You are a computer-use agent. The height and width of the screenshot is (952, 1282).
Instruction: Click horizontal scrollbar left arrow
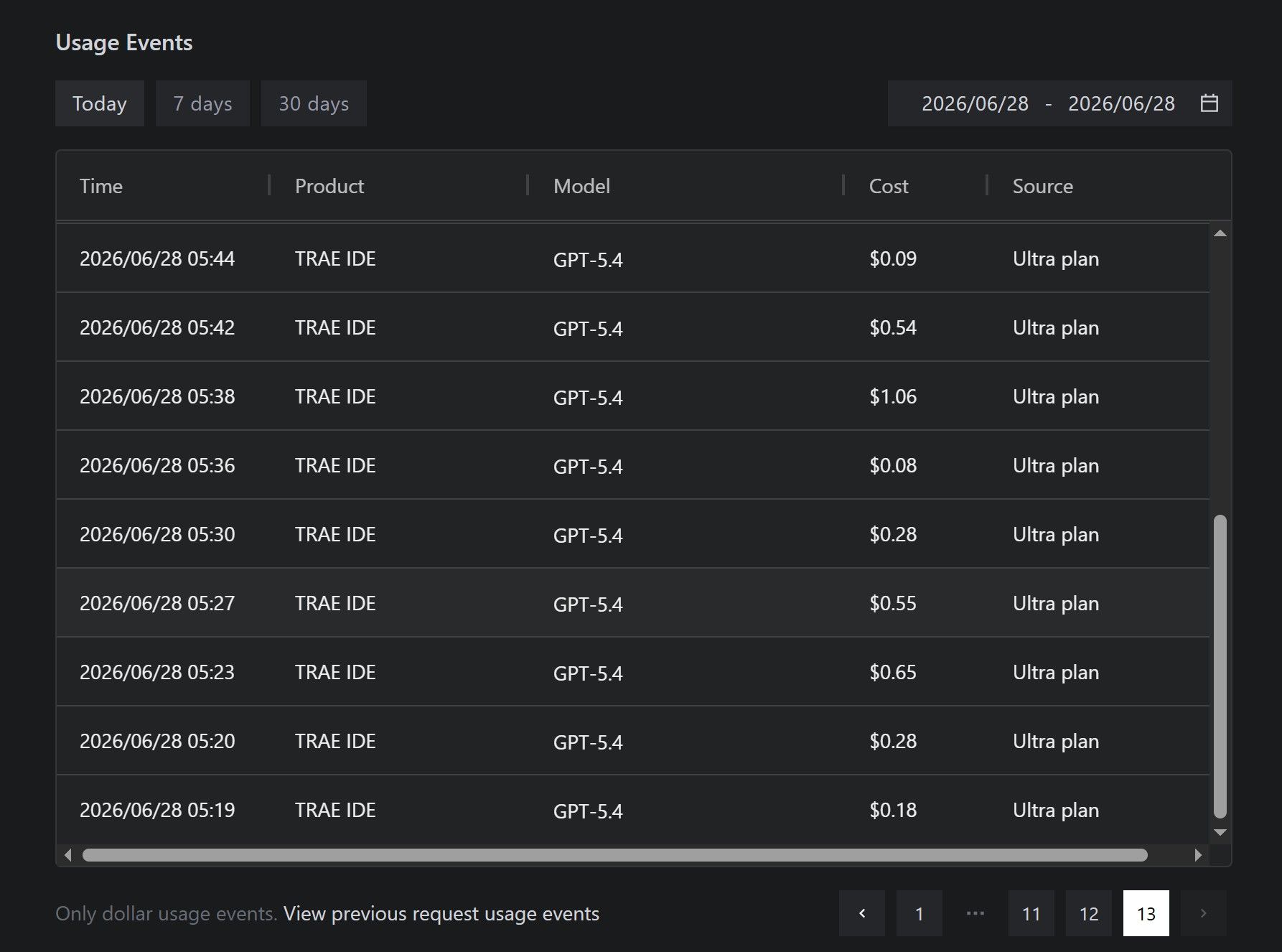(68, 855)
